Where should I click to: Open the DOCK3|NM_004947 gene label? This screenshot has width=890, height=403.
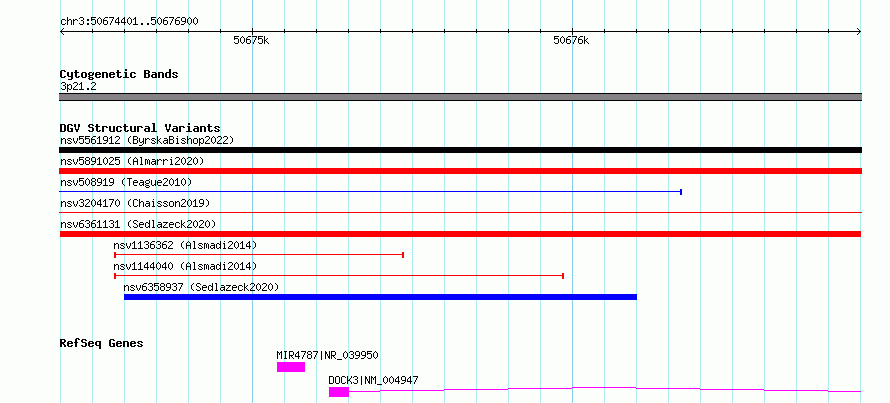(x=373, y=380)
